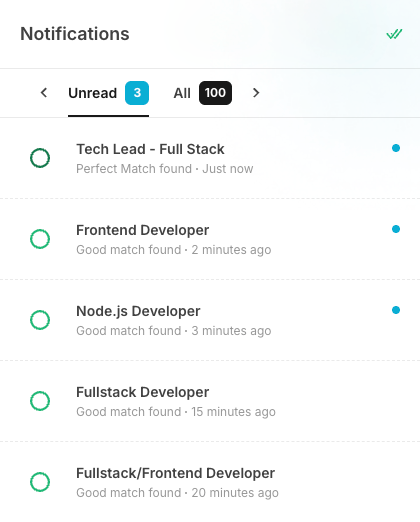Screen dimensions: 420x522
Task: Select circle for Tech Lead - Full Stack
Action: point(40,158)
